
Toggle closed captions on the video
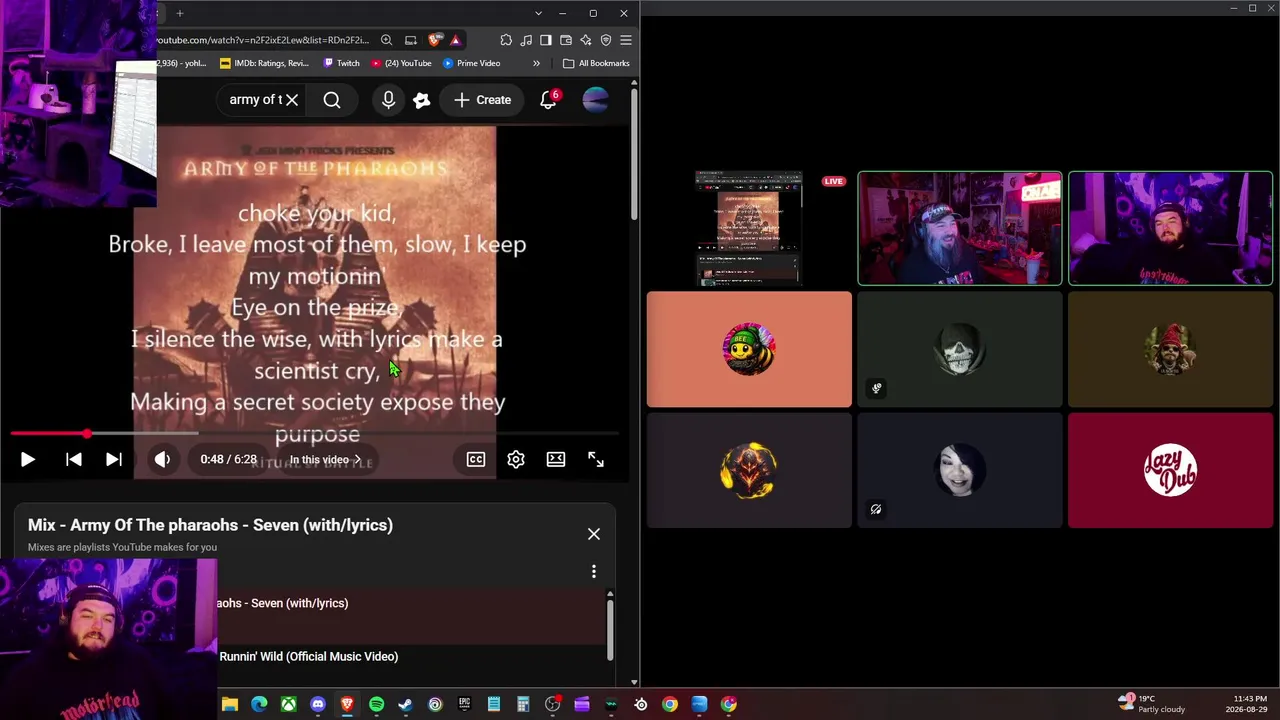[x=476, y=459]
